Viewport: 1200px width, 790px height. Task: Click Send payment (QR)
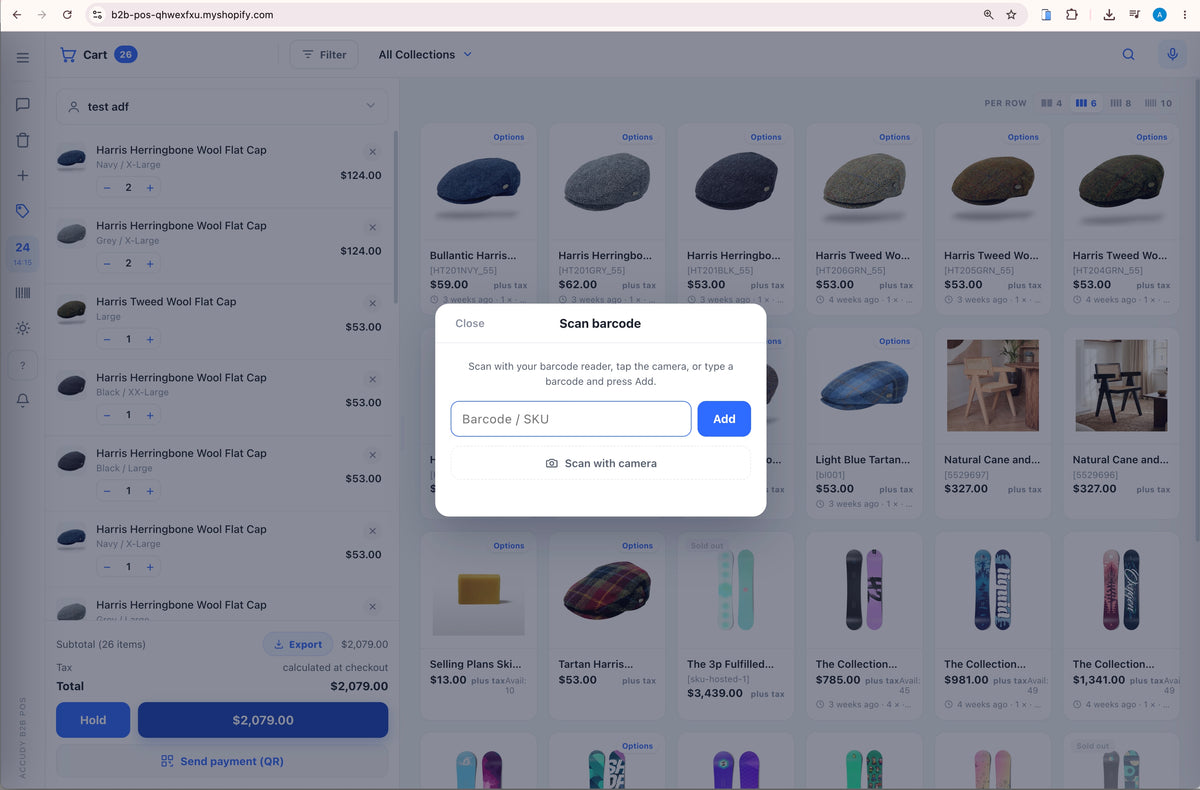click(x=222, y=761)
